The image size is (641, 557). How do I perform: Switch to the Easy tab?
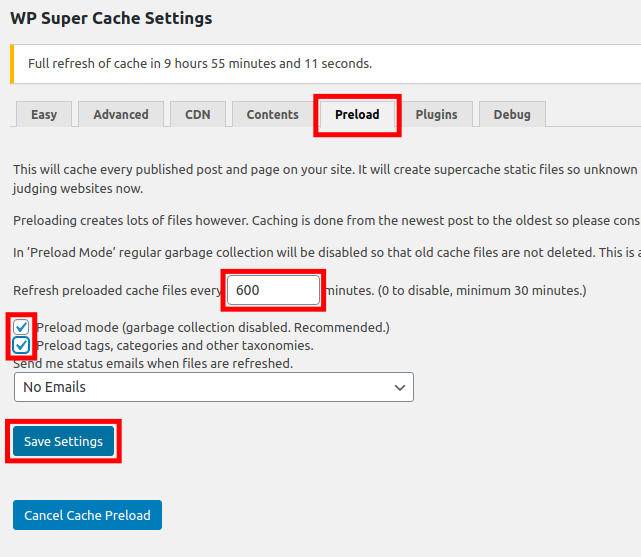click(44, 114)
